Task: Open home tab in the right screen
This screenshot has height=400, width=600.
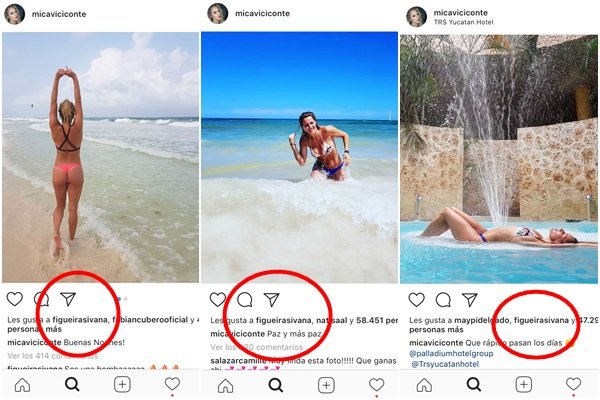Action: pyautogui.click(x=423, y=385)
